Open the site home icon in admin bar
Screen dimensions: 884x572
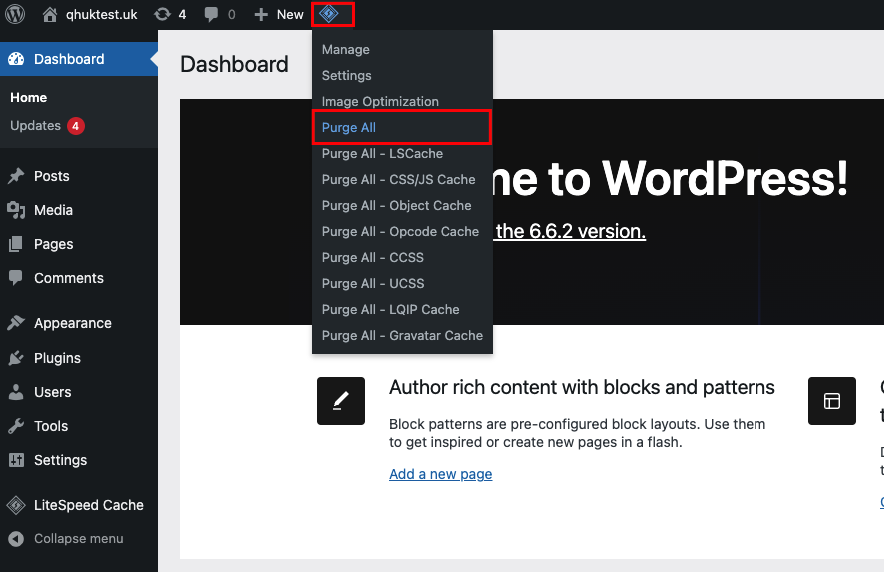pyautogui.click(x=50, y=14)
